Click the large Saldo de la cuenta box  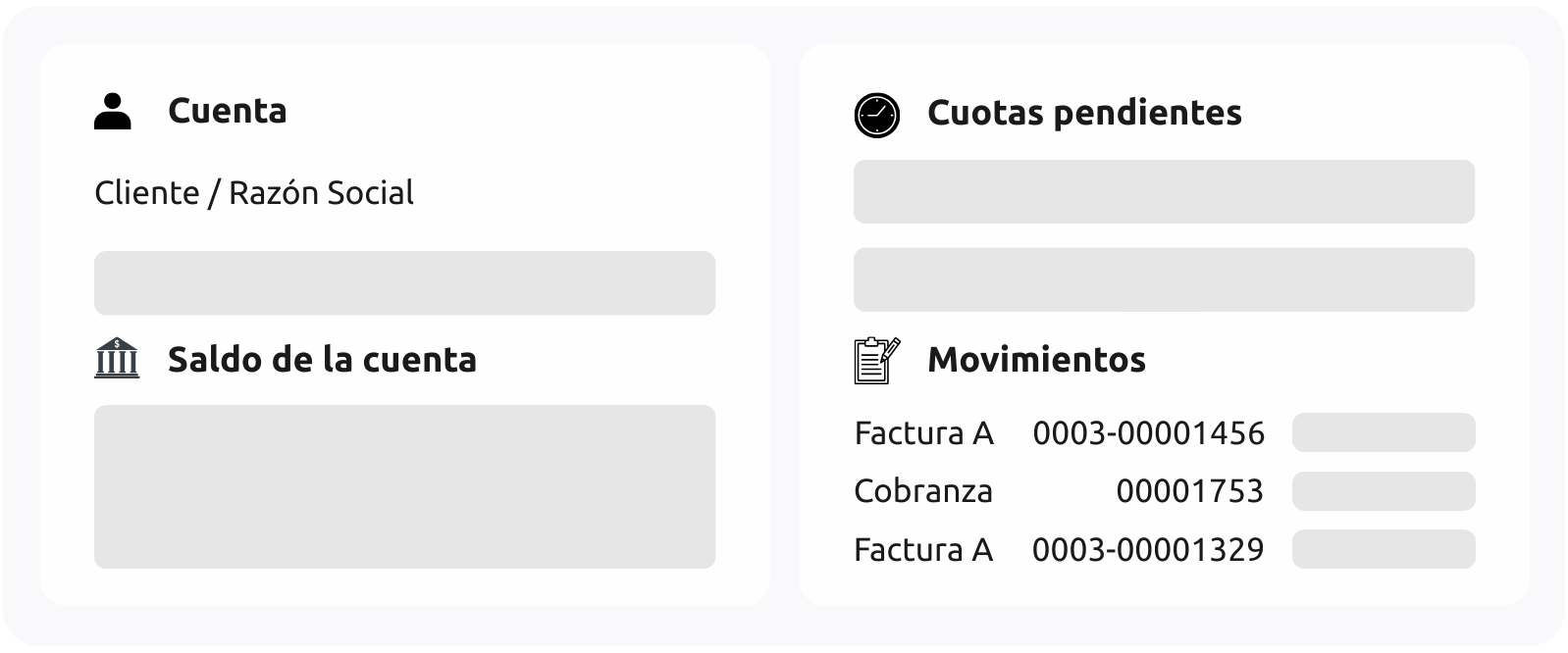pos(404,486)
